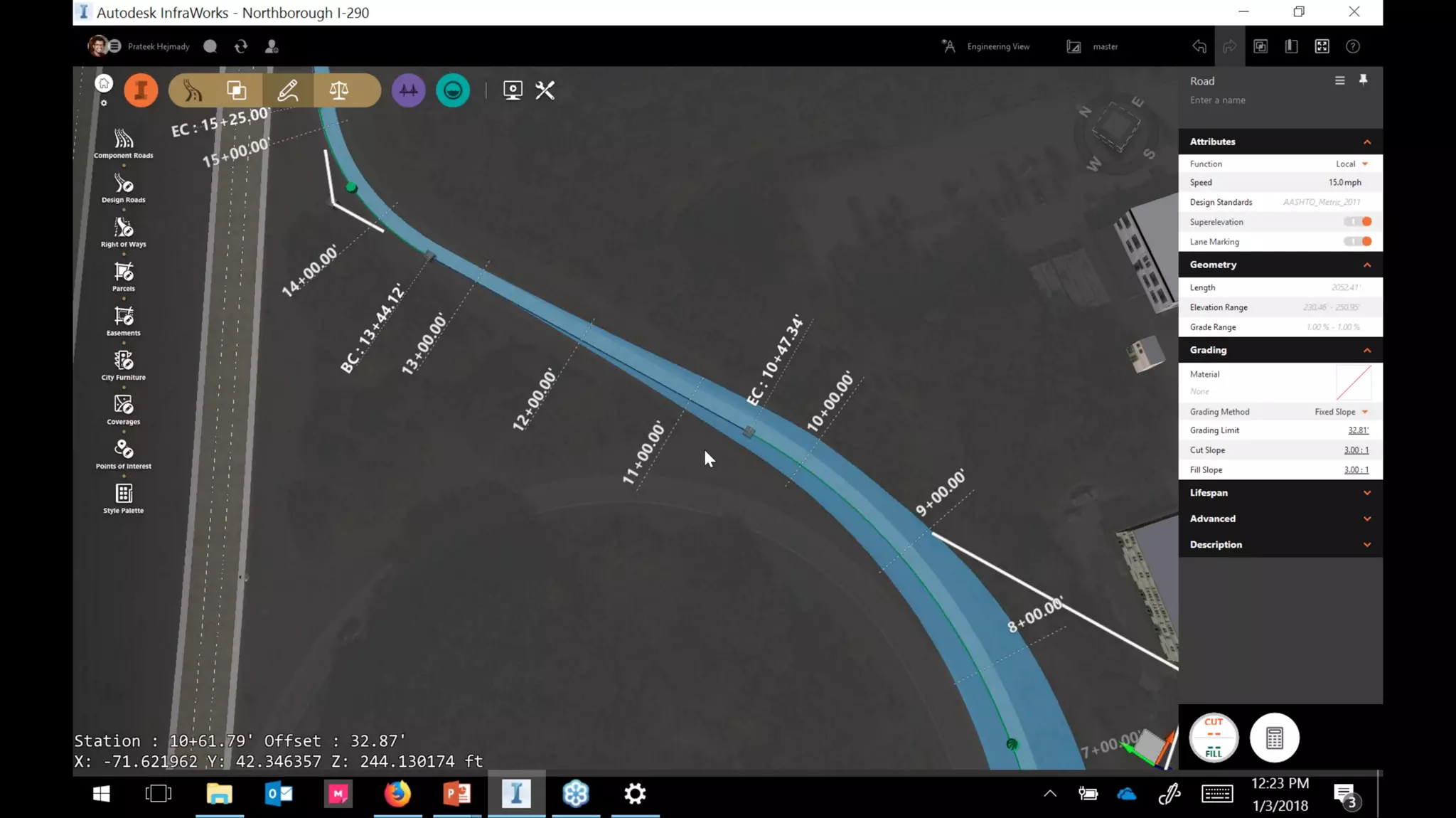Viewport: 1456px width, 818px height.
Task: Select Parcels tool
Action: (x=124, y=277)
